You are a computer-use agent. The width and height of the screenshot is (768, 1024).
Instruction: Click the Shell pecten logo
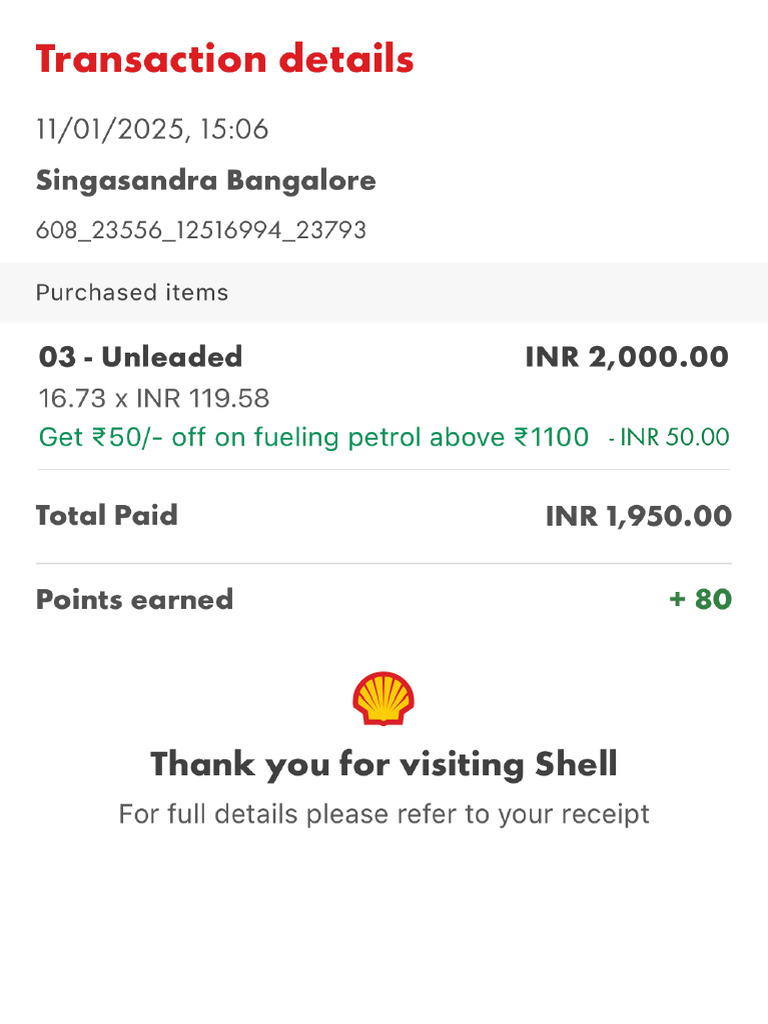383,699
